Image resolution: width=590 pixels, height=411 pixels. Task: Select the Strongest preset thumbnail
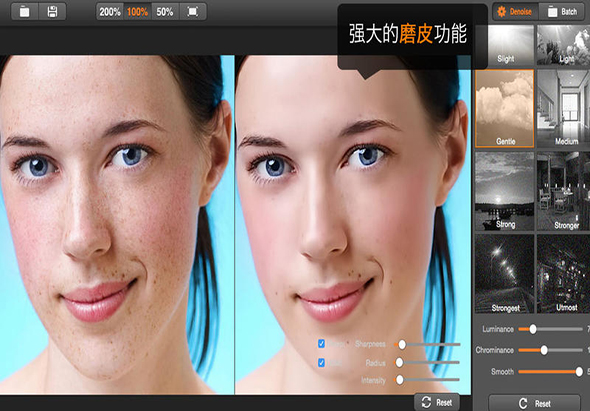[505, 274]
